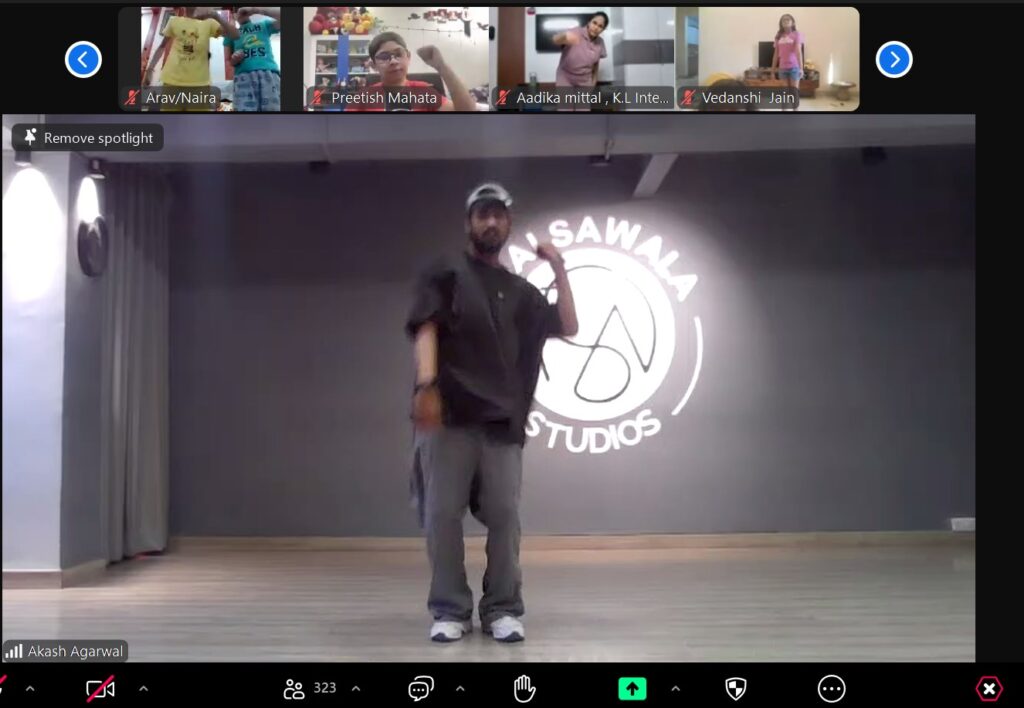Raise hand using the hand icon
Image resolution: width=1024 pixels, height=708 pixels.
click(x=524, y=688)
